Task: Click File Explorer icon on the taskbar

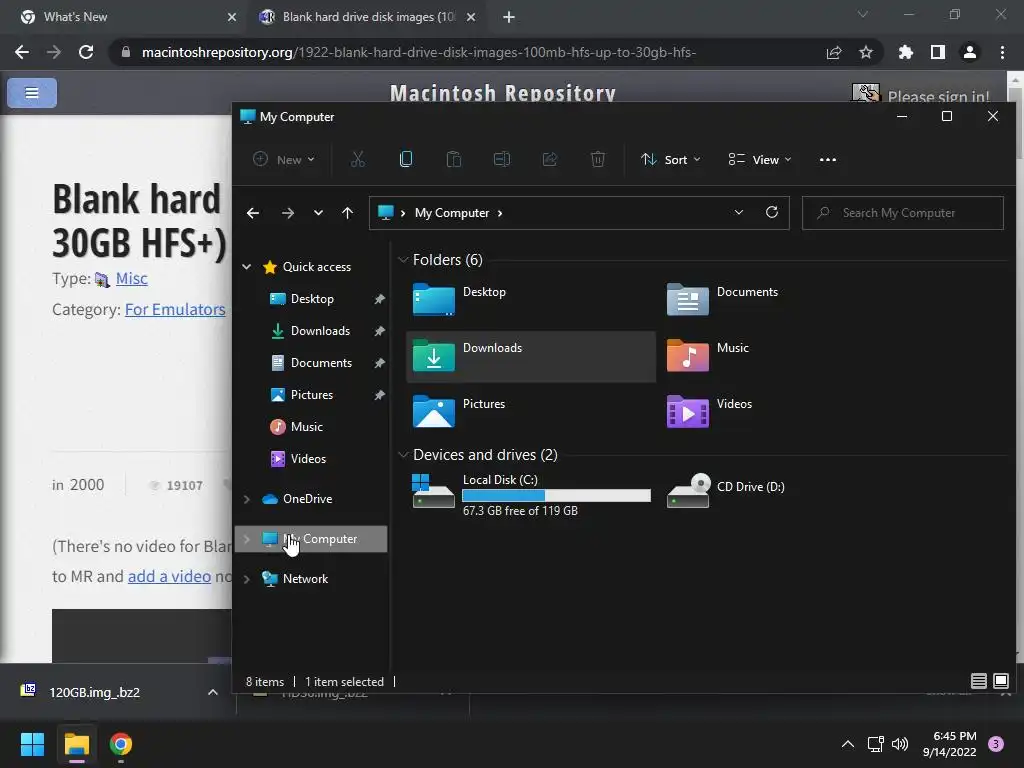Action: (x=77, y=744)
